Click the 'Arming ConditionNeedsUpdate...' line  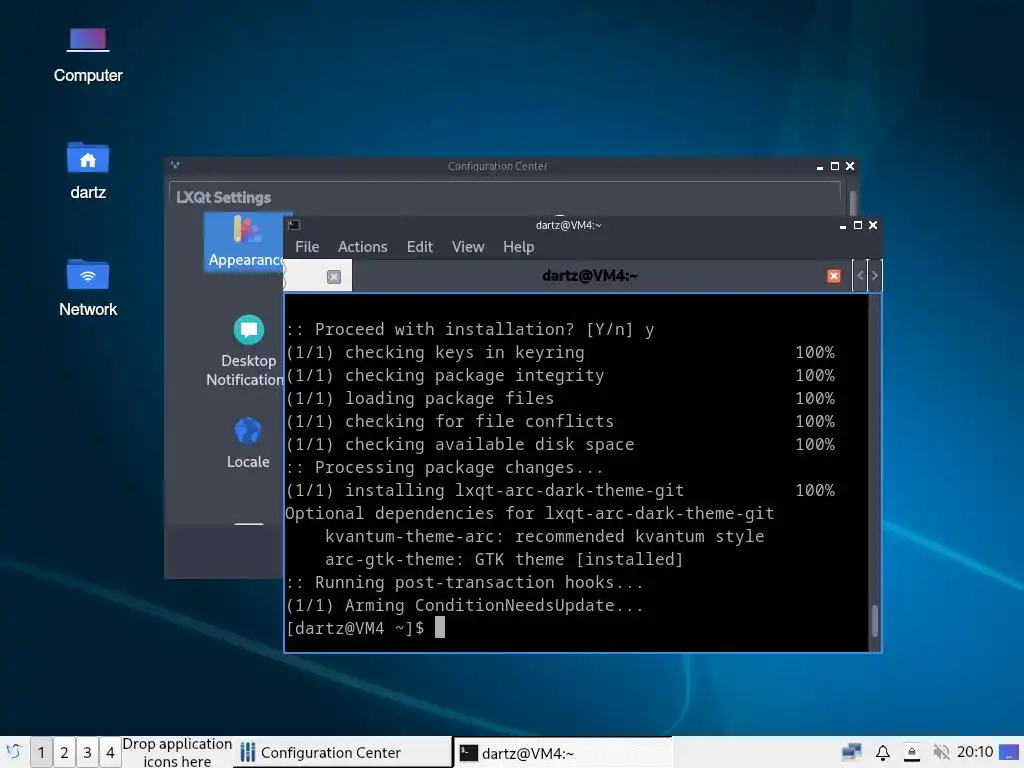click(x=464, y=605)
